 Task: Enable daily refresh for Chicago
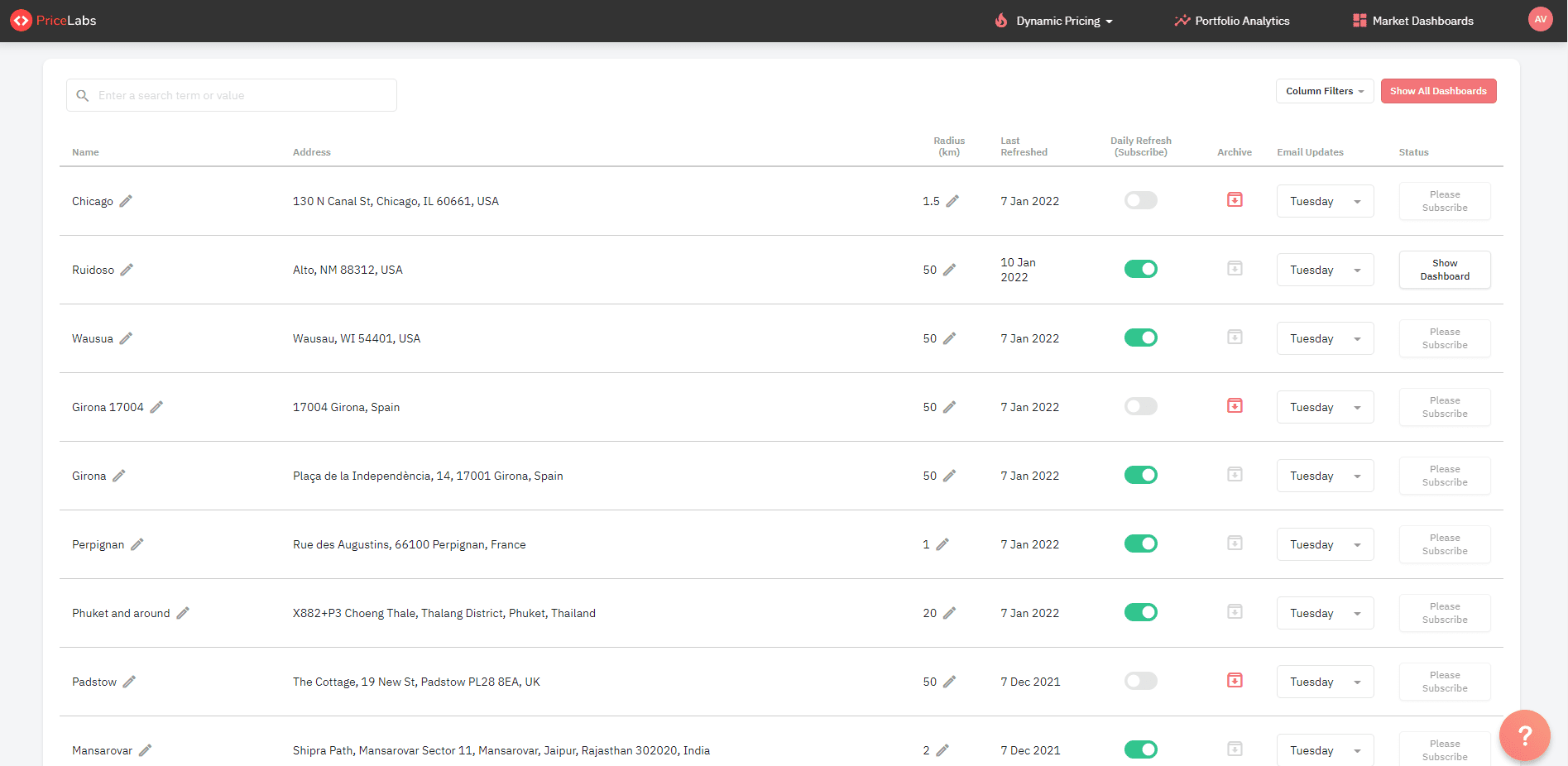pos(1140,199)
